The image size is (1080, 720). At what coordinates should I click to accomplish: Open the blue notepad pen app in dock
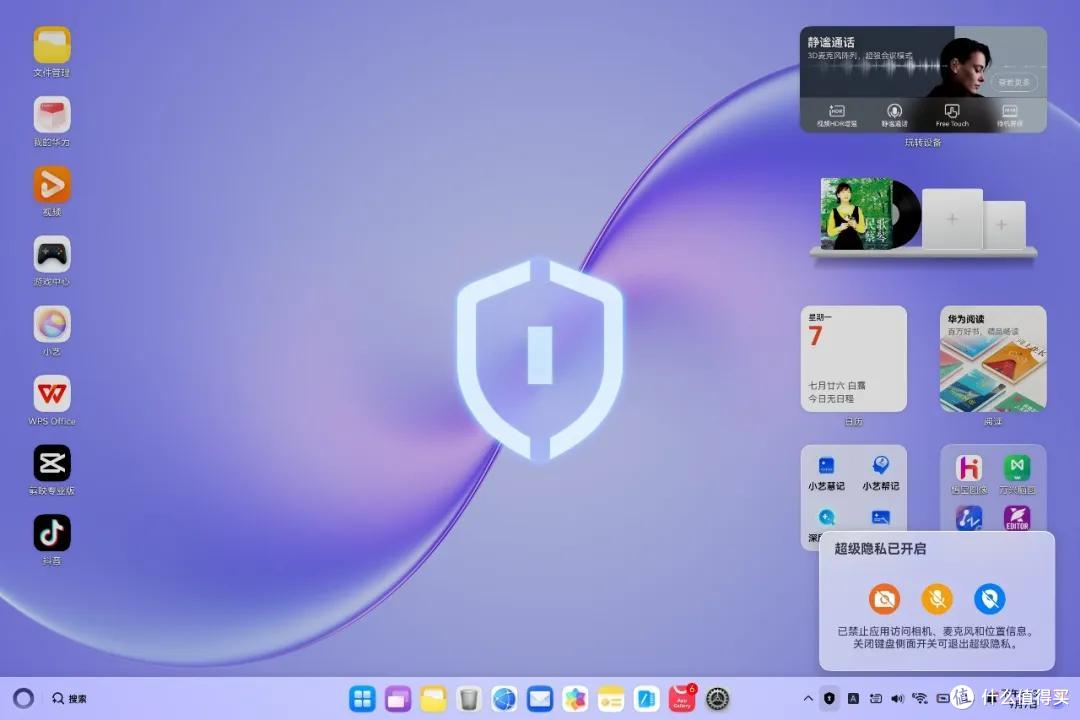click(646, 699)
